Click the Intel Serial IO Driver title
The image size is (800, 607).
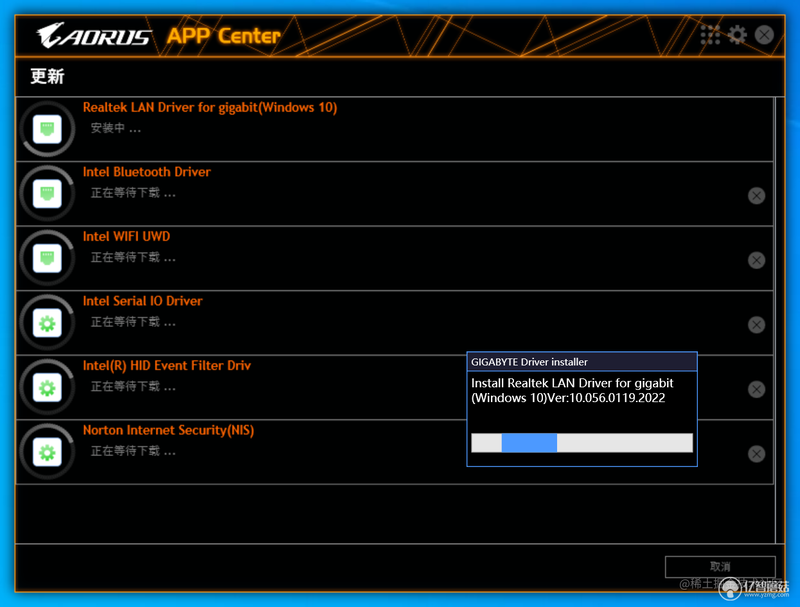point(142,301)
